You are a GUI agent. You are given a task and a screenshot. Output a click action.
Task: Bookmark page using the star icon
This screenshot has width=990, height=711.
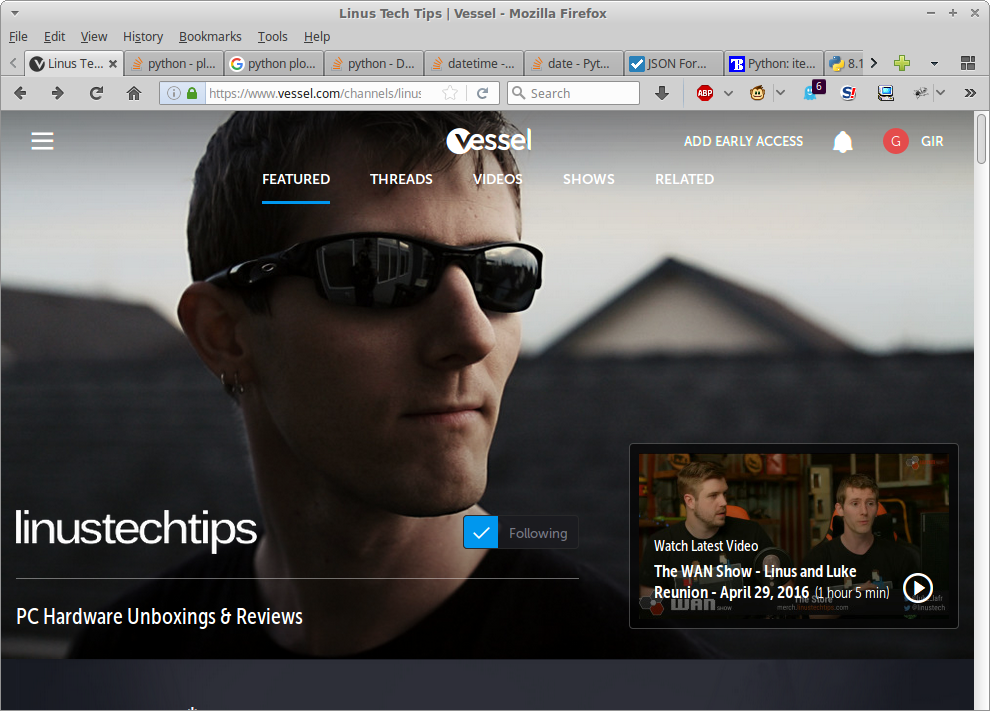pyautogui.click(x=450, y=93)
